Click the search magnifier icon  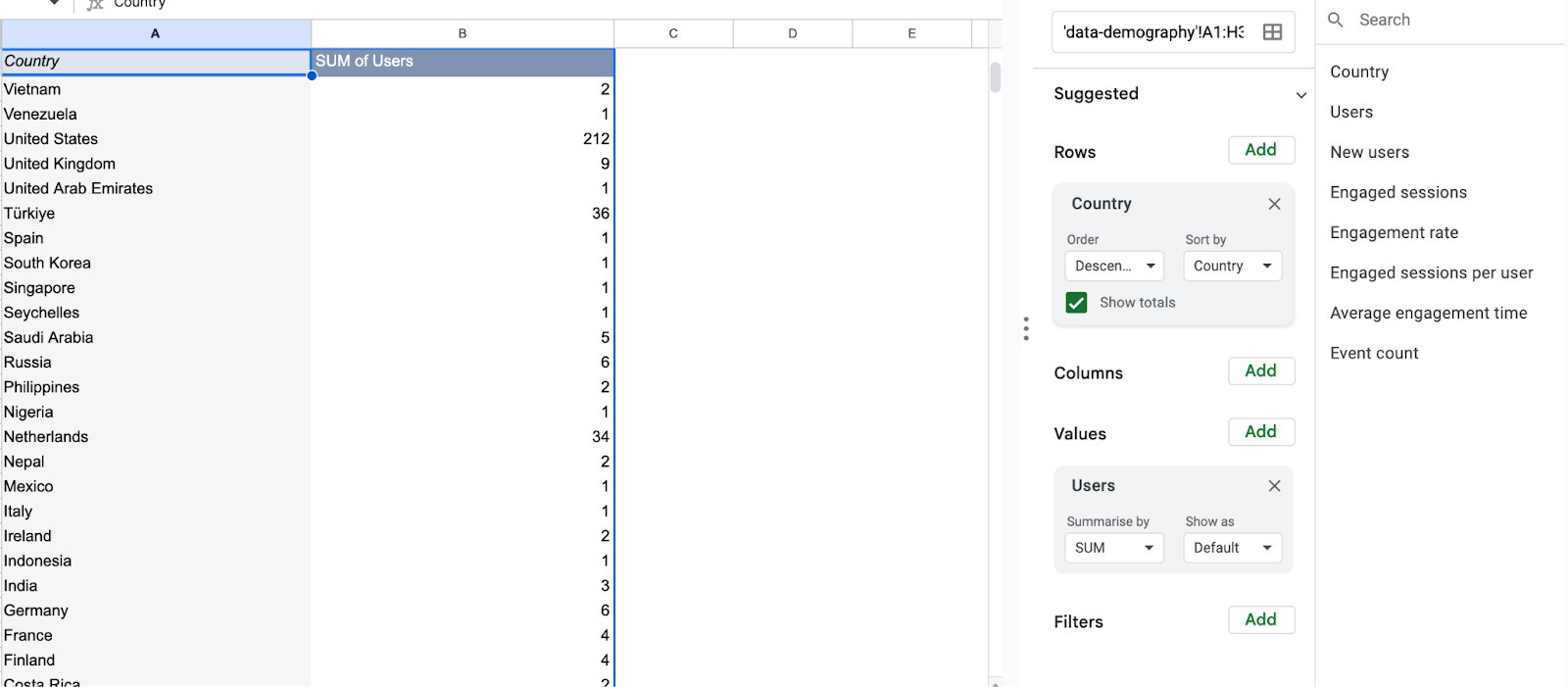pos(1335,20)
